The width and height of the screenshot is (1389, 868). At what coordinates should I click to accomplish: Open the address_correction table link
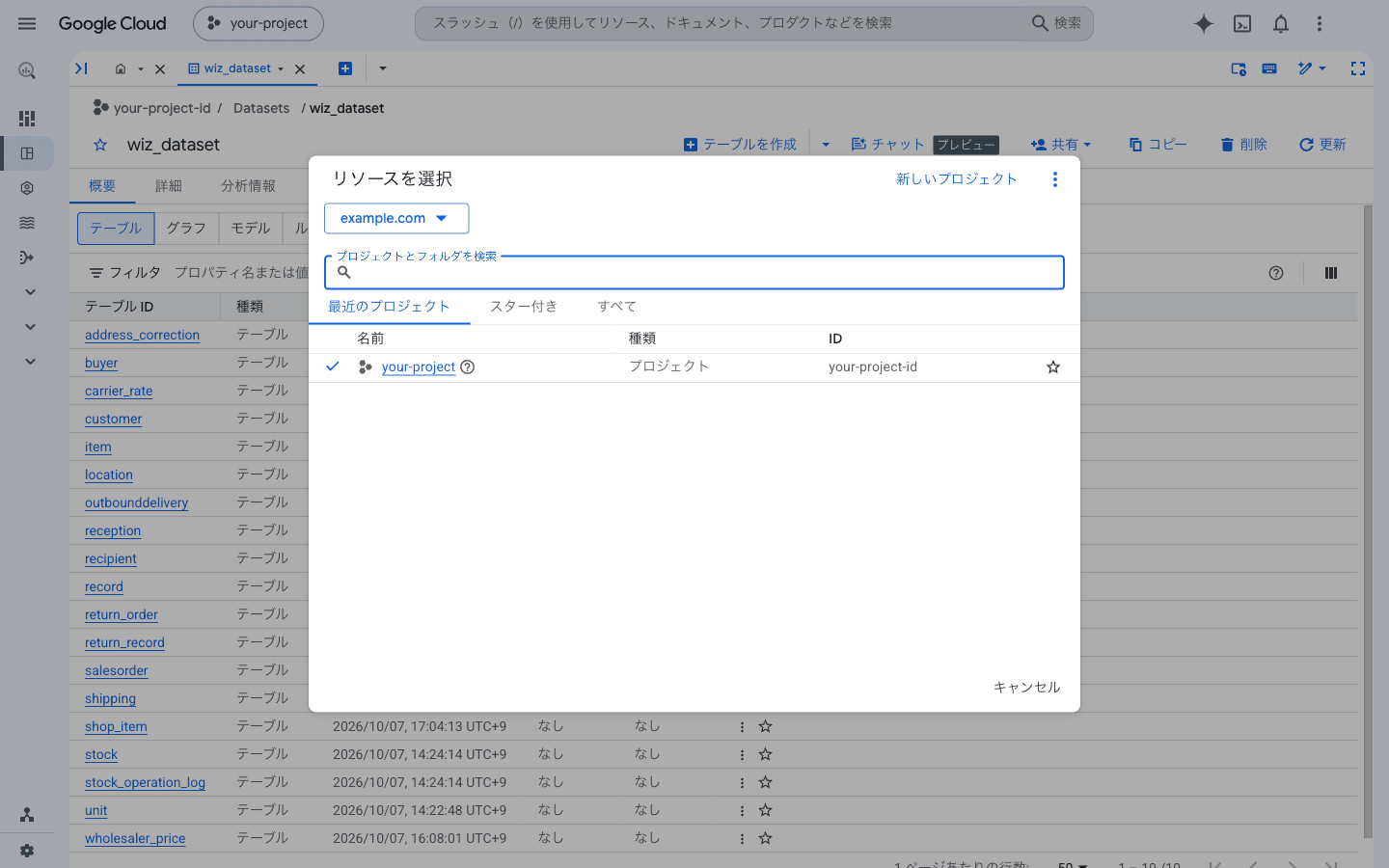tap(142, 336)
